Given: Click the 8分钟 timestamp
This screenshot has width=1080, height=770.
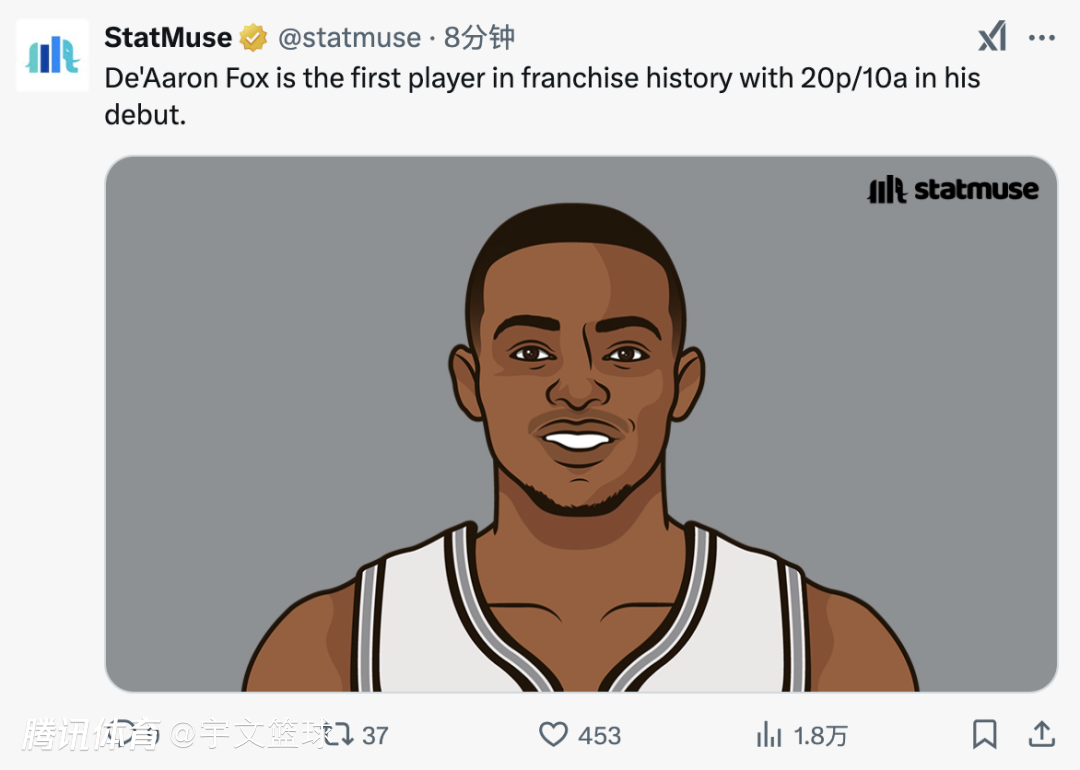Looking at the screenshot, I should tap(480, 38).
